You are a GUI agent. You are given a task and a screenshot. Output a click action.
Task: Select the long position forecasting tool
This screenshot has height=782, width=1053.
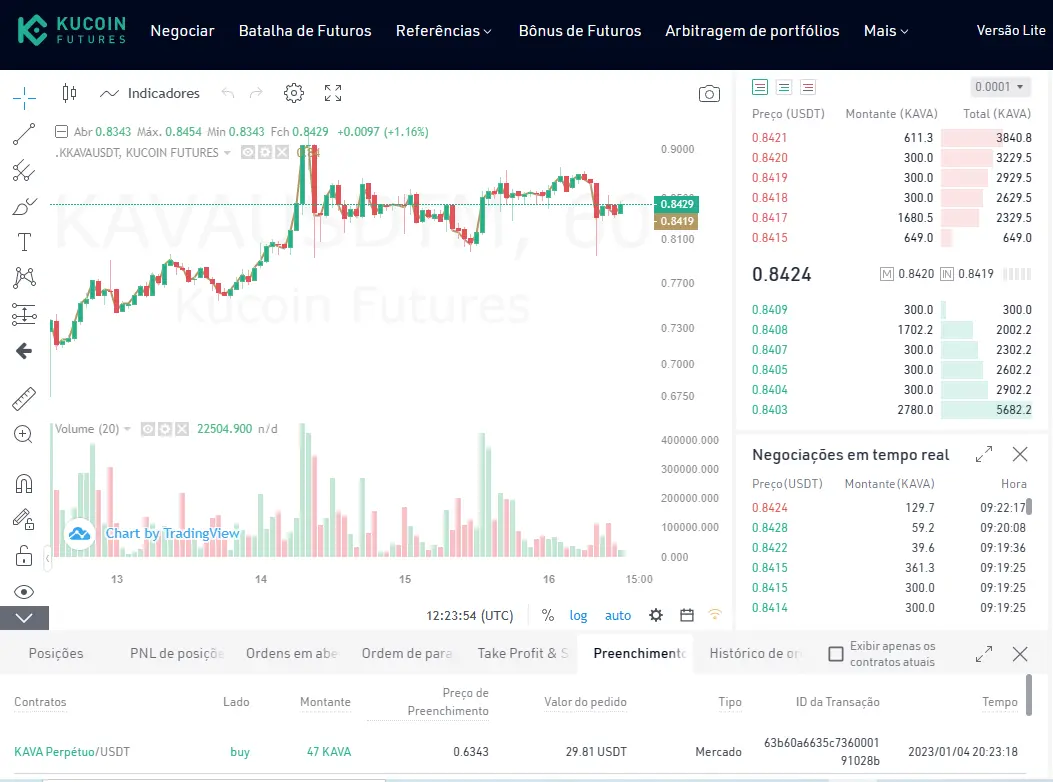point(24,314)
